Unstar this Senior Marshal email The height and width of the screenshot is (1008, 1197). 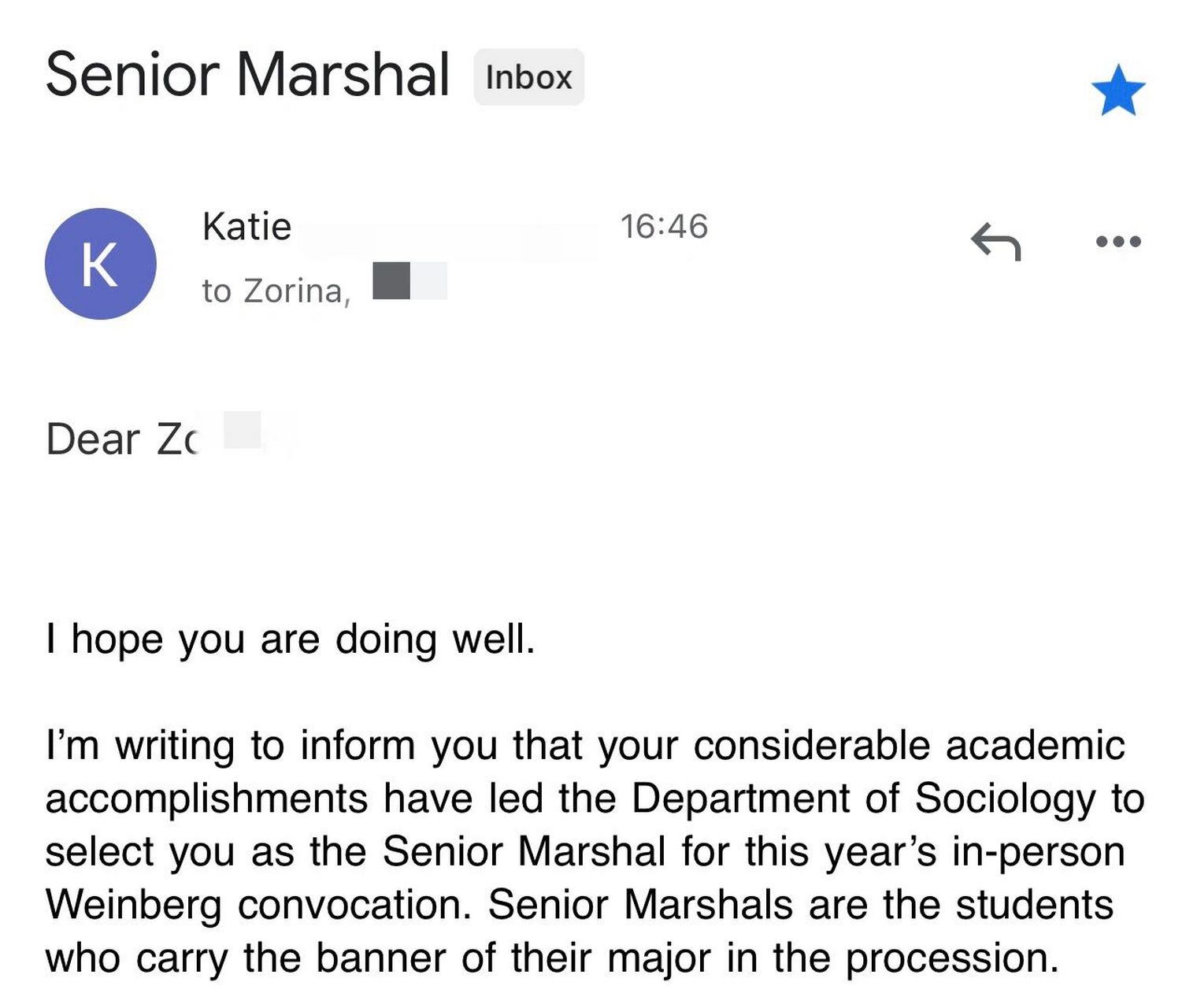click(x=1117, y=91)
